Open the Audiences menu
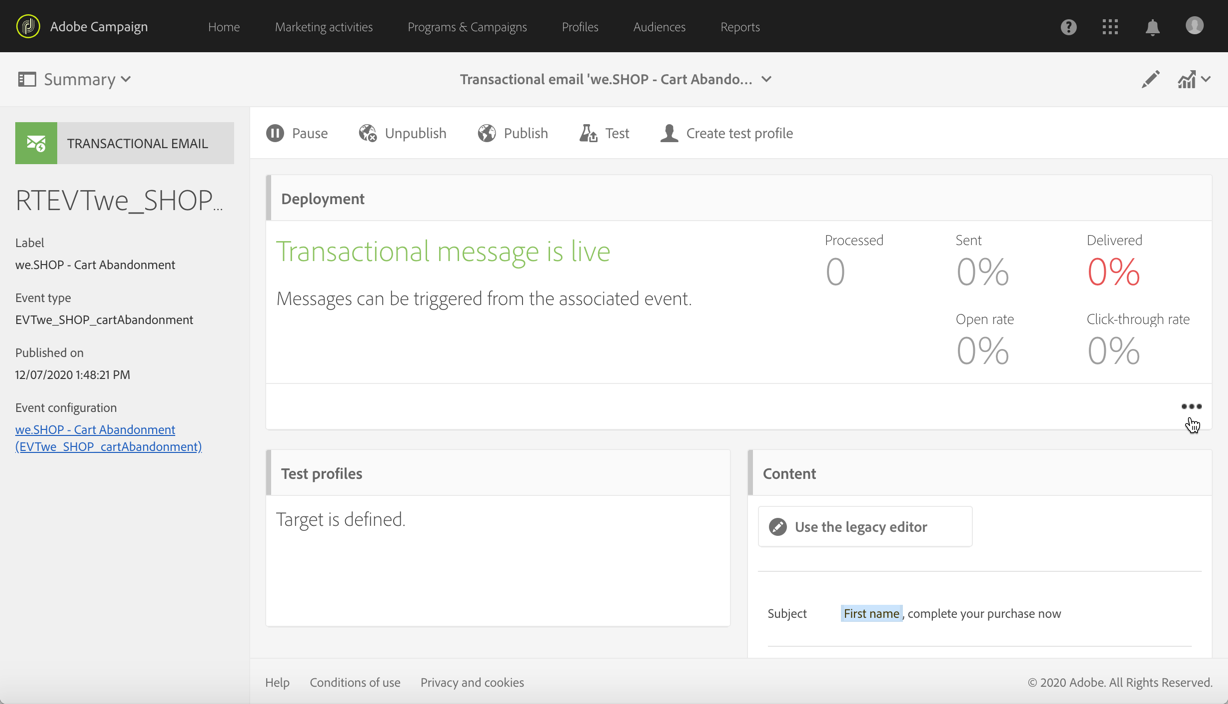Image resolution: width=1228 pixels, height=704 pixels. point(659,27)
